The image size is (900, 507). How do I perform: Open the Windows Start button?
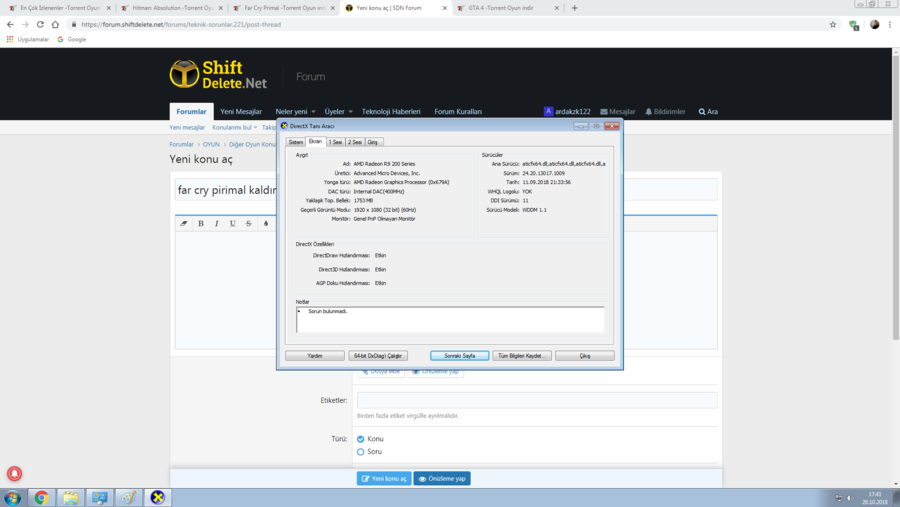13,498
